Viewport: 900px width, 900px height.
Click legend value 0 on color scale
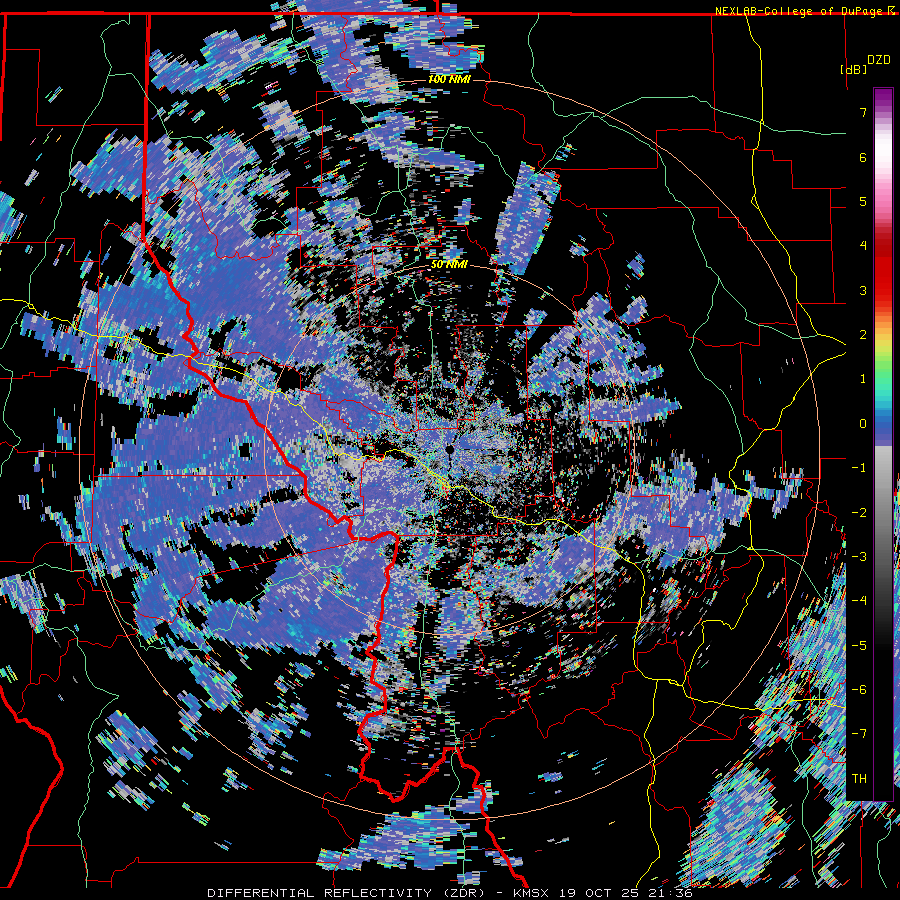(x=863, y=424)
